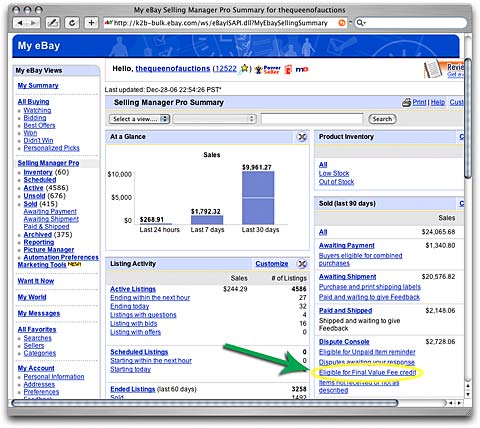Open Personalized Picks in the sidebar
This screenshot has width=480, height=428.
(x=51, y=148)
